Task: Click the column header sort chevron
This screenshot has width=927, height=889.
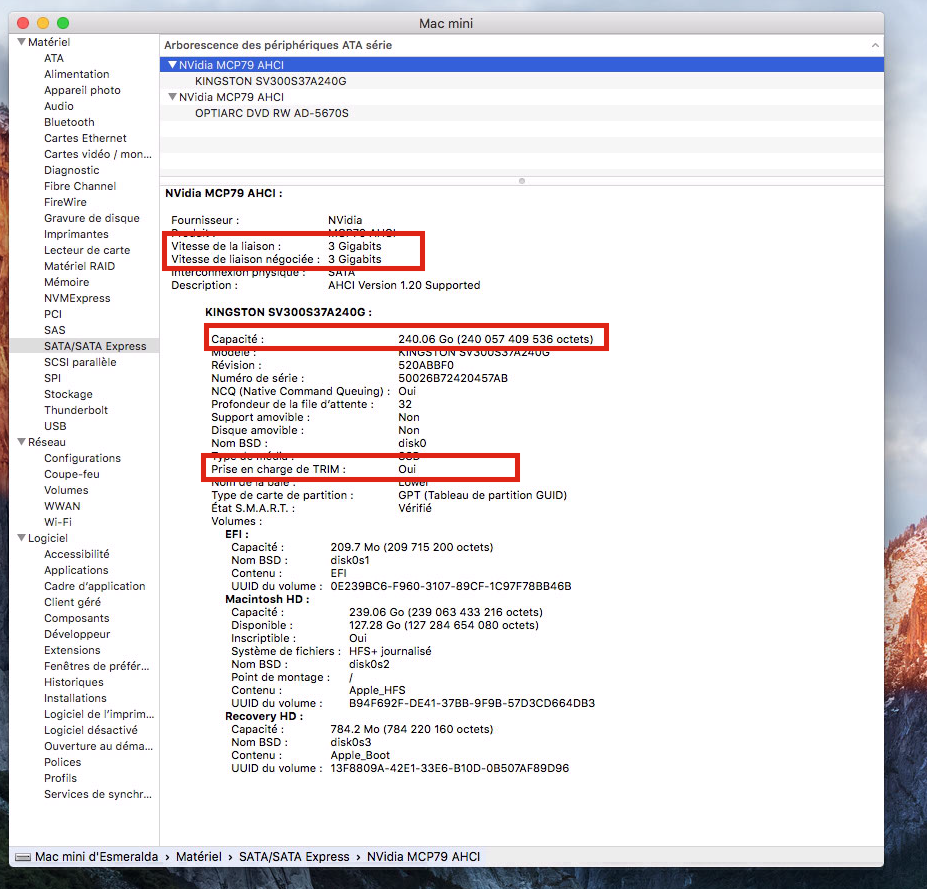Action: (875, 45)
